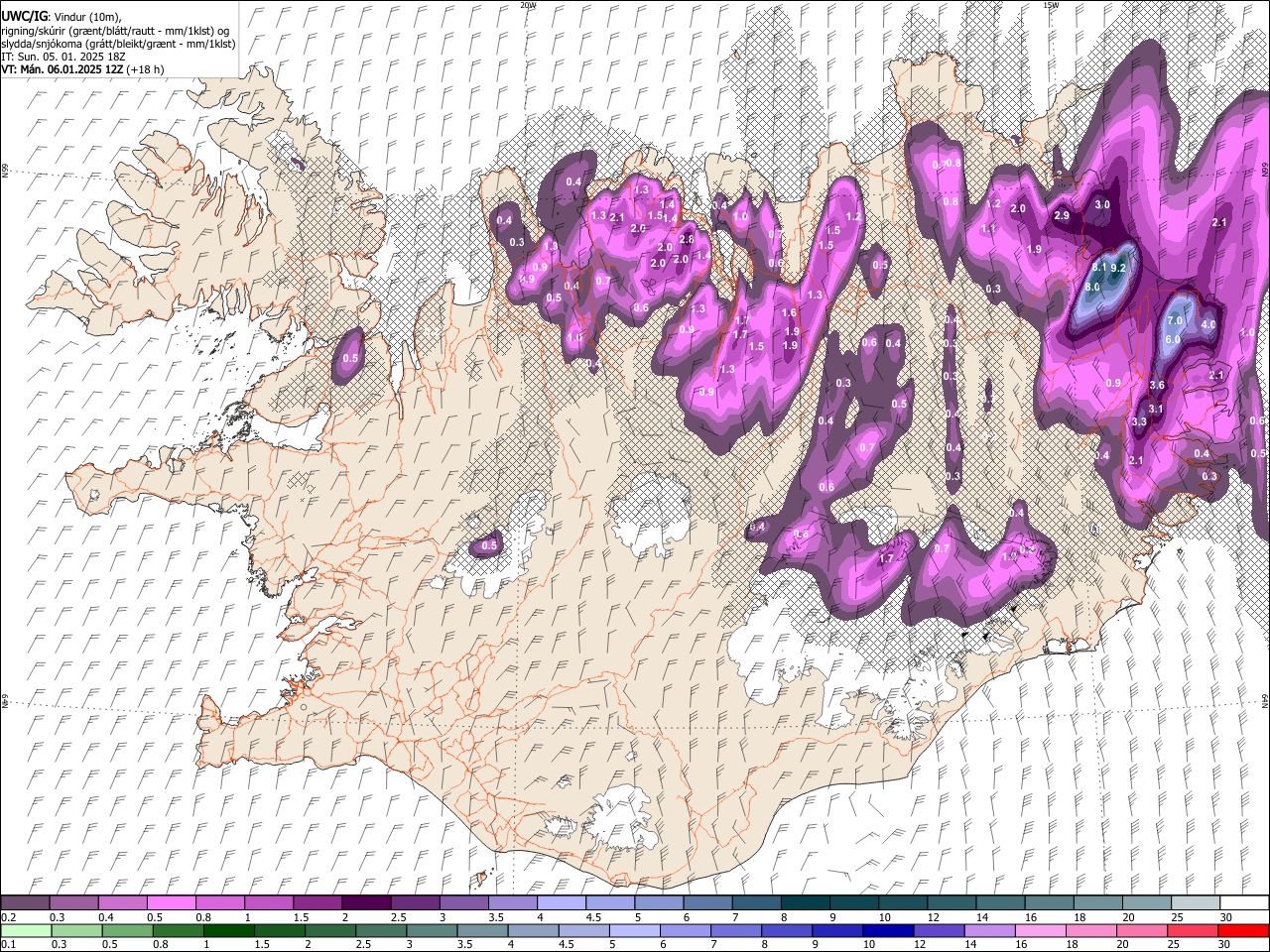Select the 15W longitude label
The width and height of the screenshot is (1270, 952).
pos(1051,5)
